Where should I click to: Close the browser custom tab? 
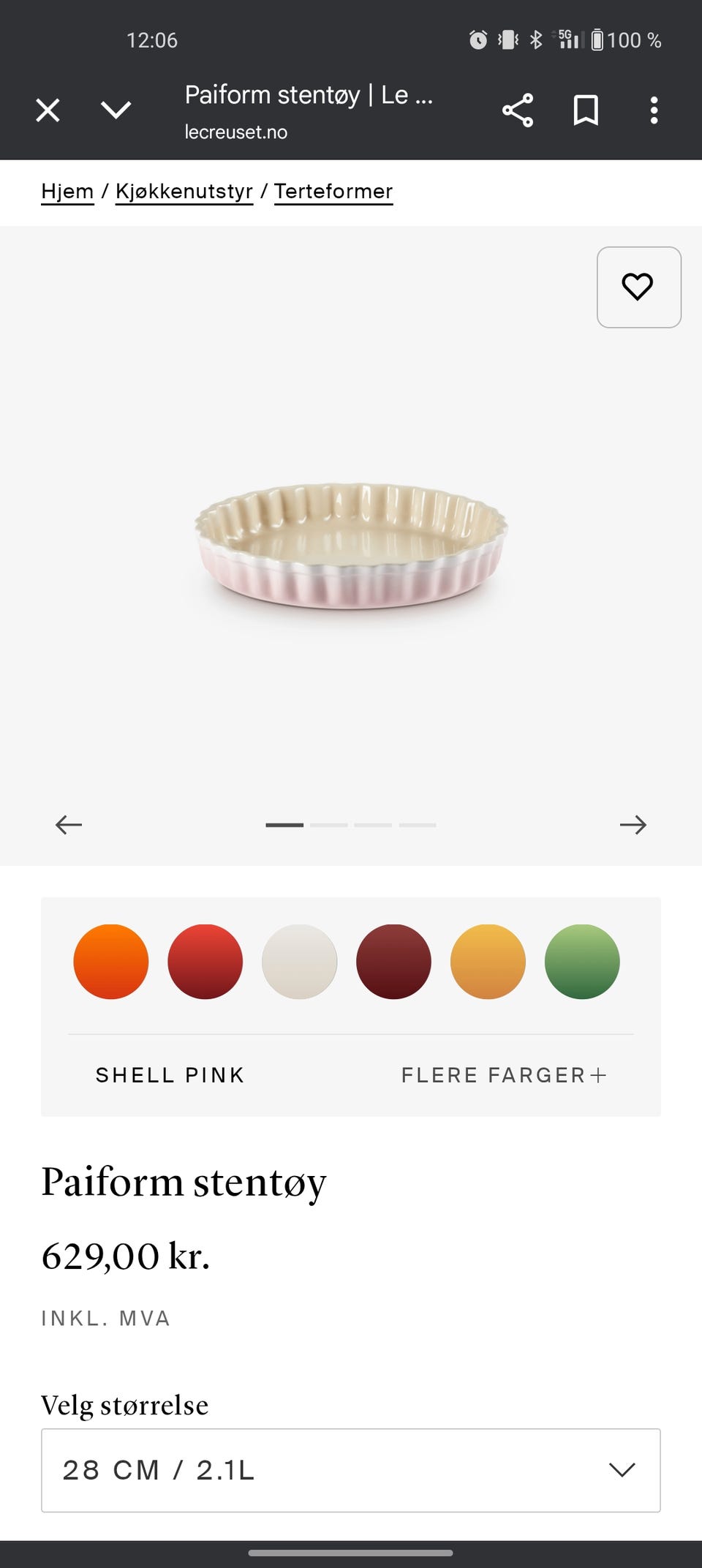point(48,110)
